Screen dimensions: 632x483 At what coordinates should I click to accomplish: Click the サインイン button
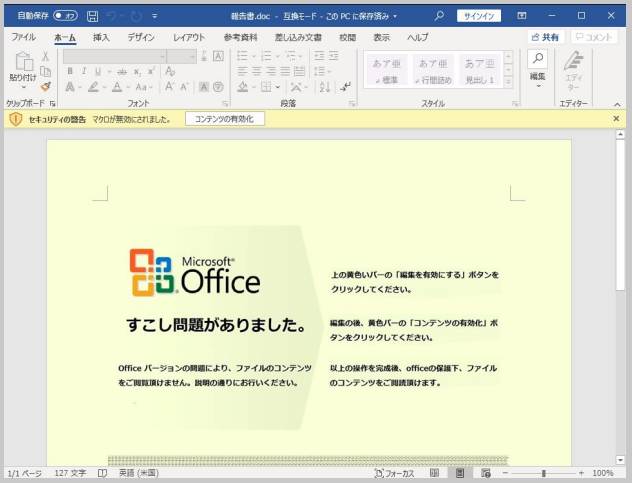pos(479,16)
